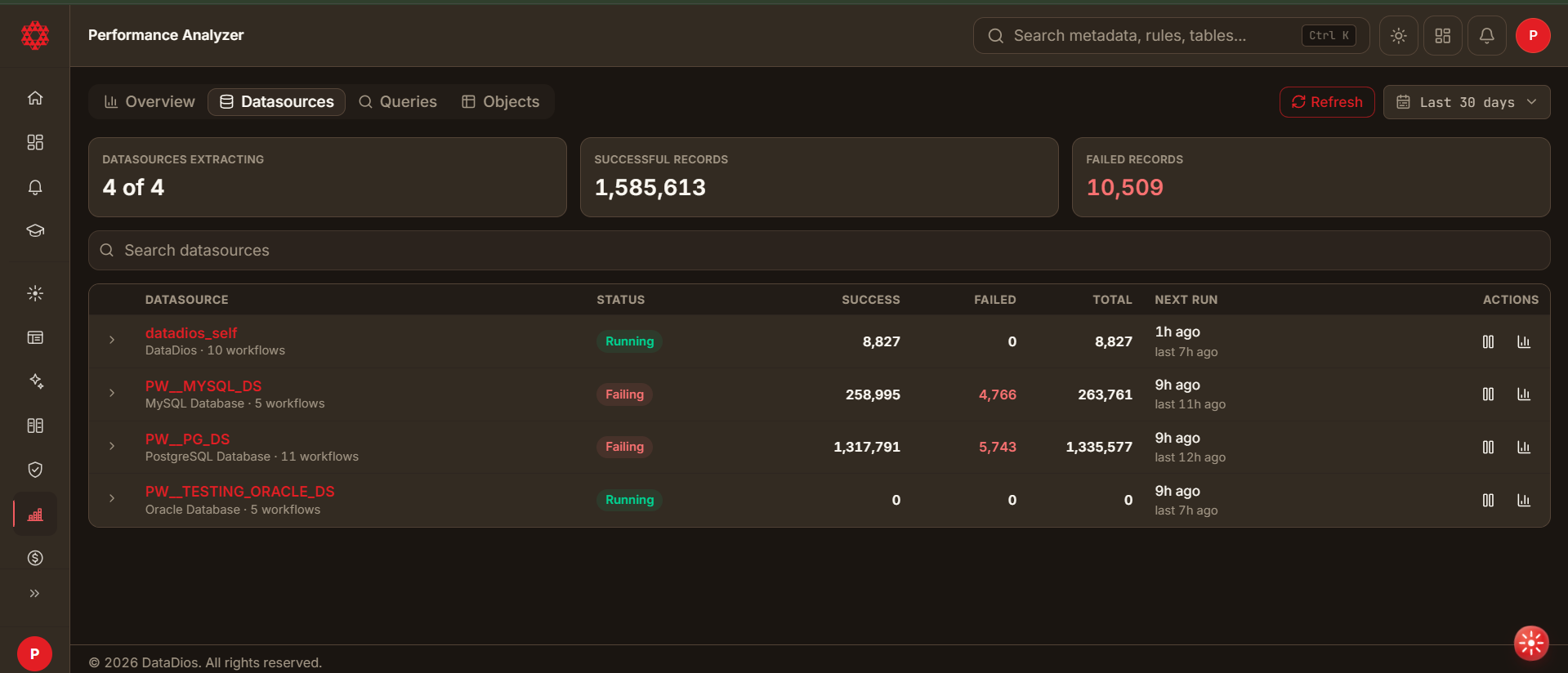The image size is (1568, 673).
Task: Switch to the Overview tab
Action: pyautogui.click(x=150, y=102)
